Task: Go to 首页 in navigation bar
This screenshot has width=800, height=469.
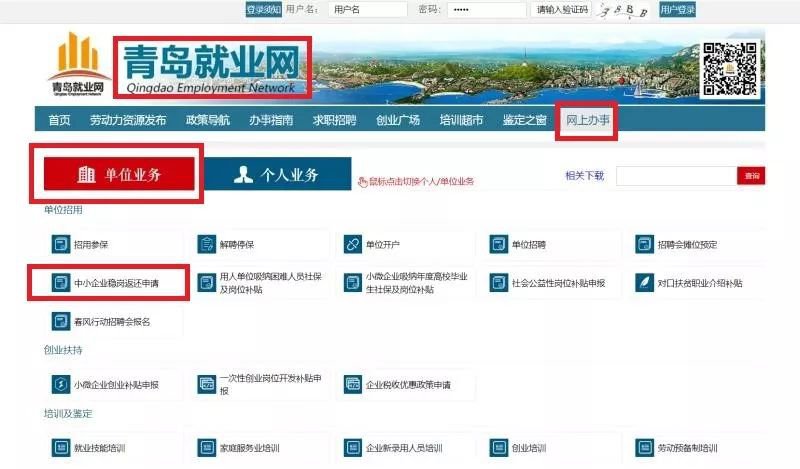Action: pos(59,120)
